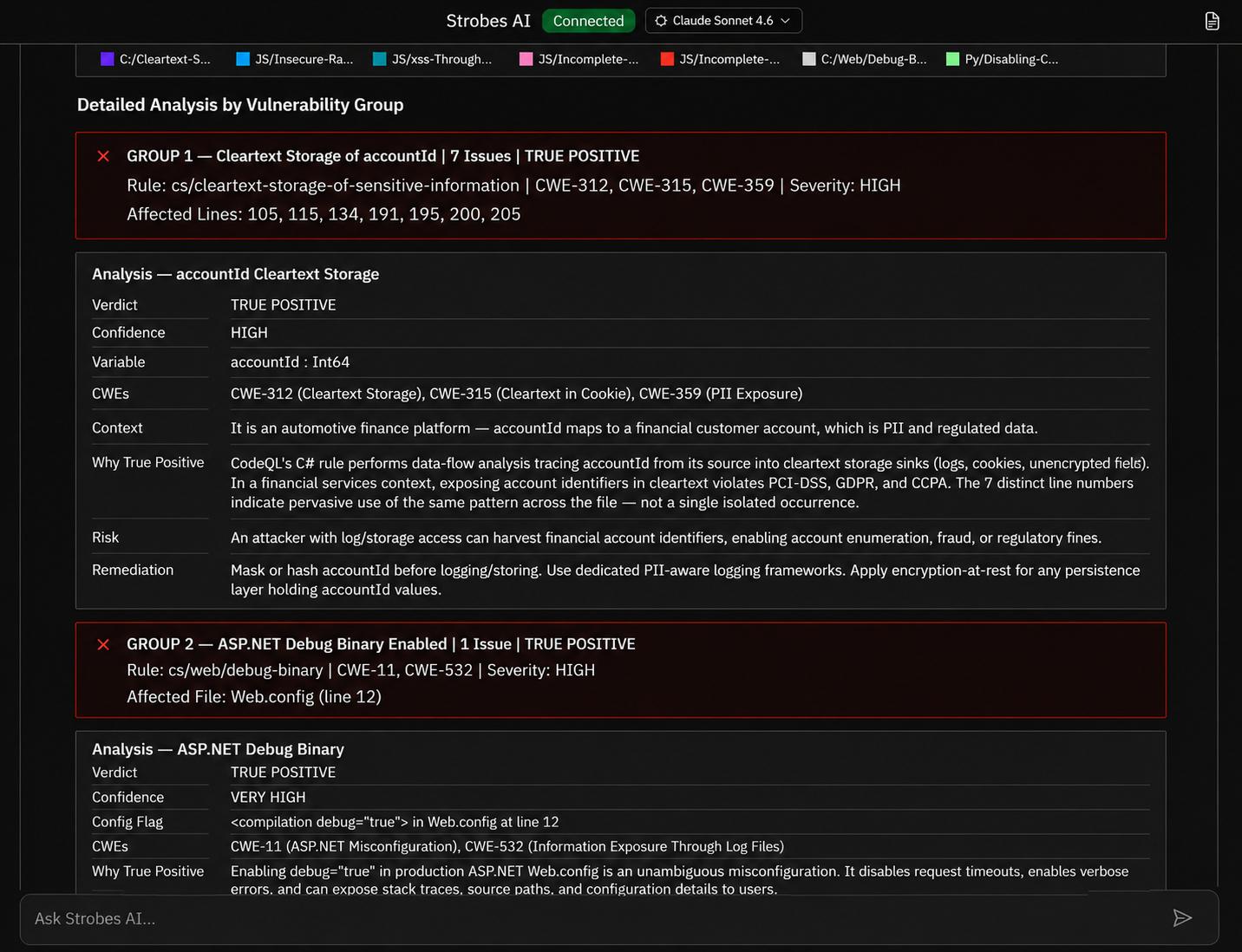Click Affected File: Web.config (line 12)
The width and height of the screenshot is (1242, 952).
(254, 697)
